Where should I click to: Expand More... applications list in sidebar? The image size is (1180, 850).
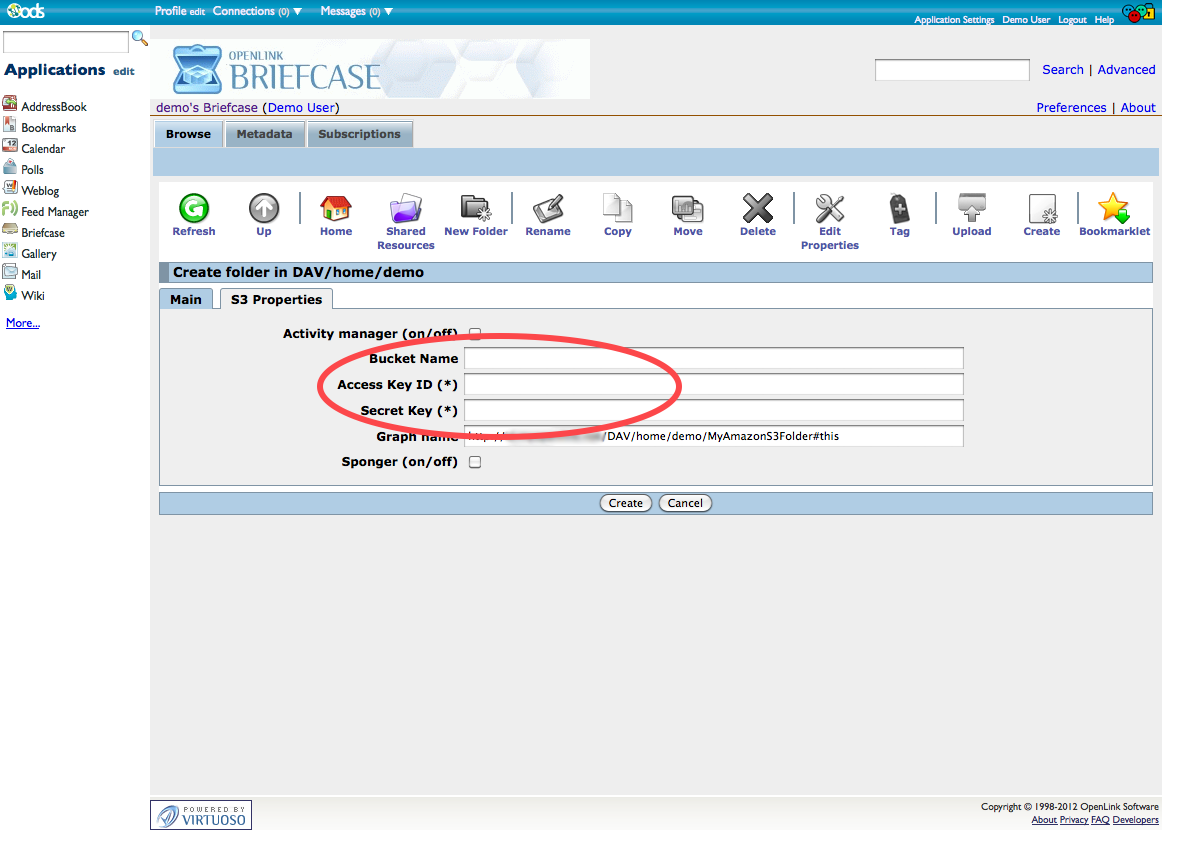pos(22,323)
